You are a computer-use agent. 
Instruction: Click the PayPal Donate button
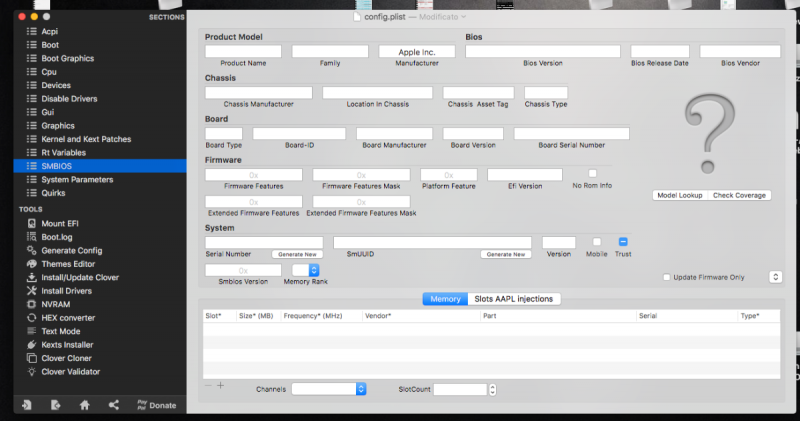[157, 405]
